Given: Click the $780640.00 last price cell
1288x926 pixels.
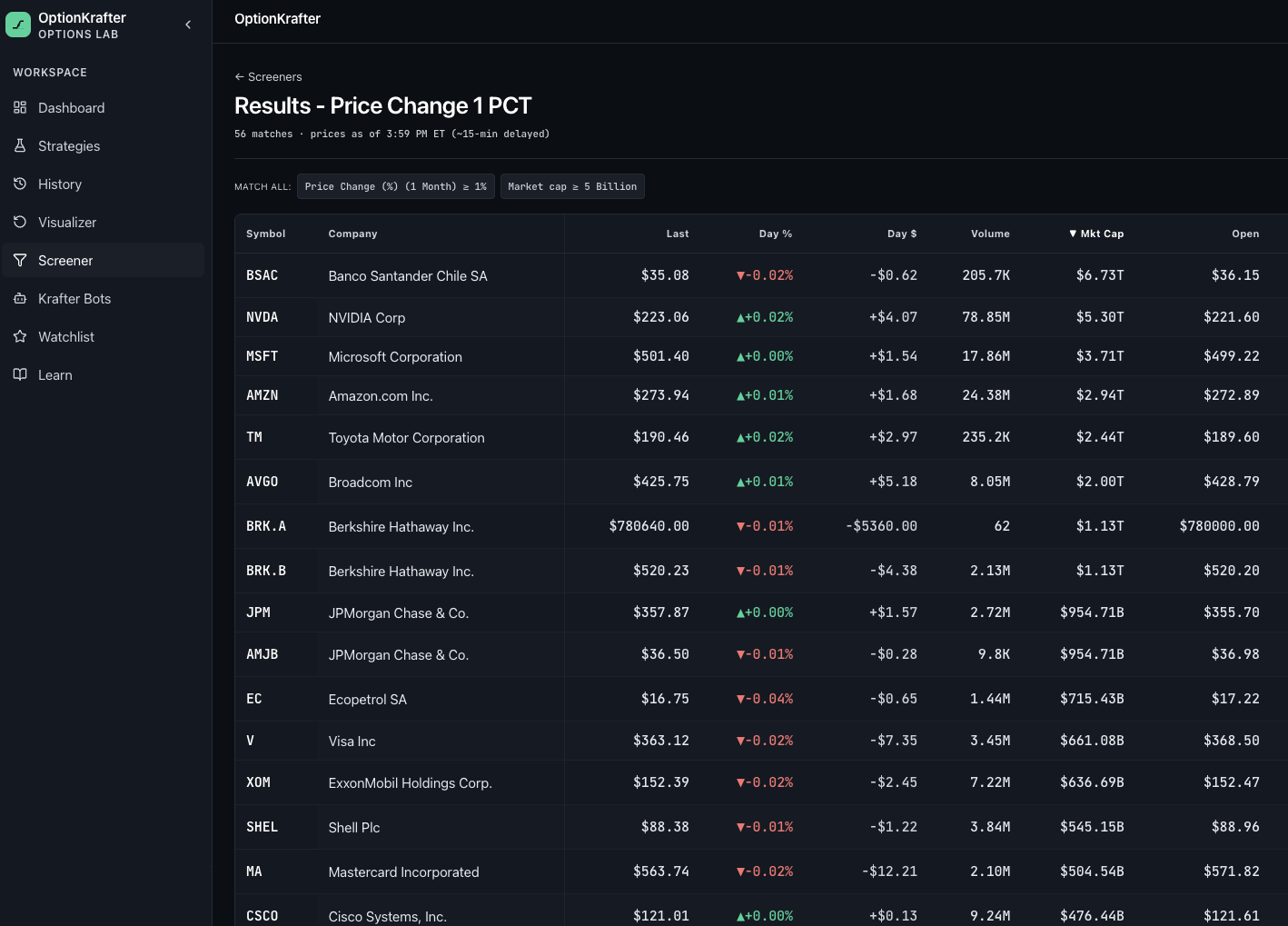Looking at the screenshot, I should pos(649,526).
